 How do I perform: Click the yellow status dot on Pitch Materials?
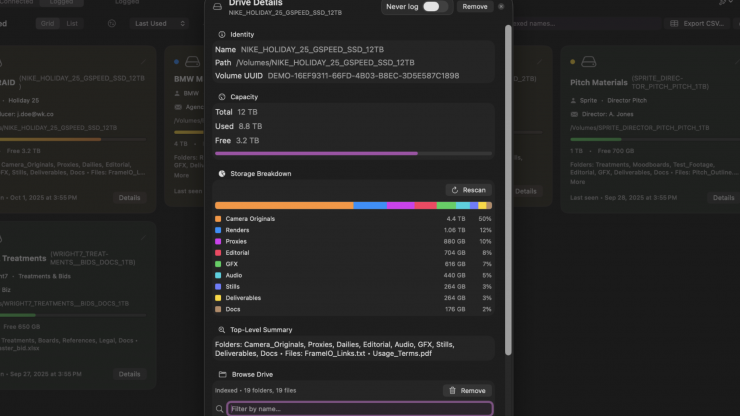coord(572,62)
